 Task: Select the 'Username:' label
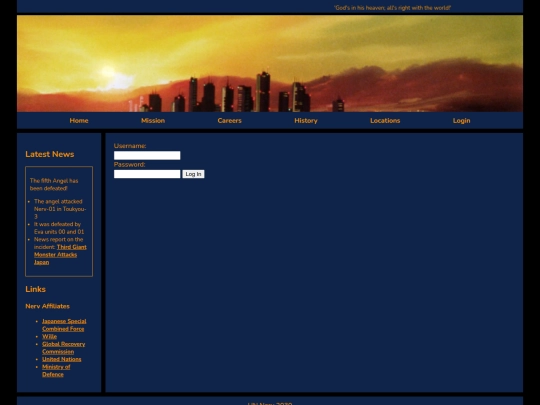pos(130,146)
